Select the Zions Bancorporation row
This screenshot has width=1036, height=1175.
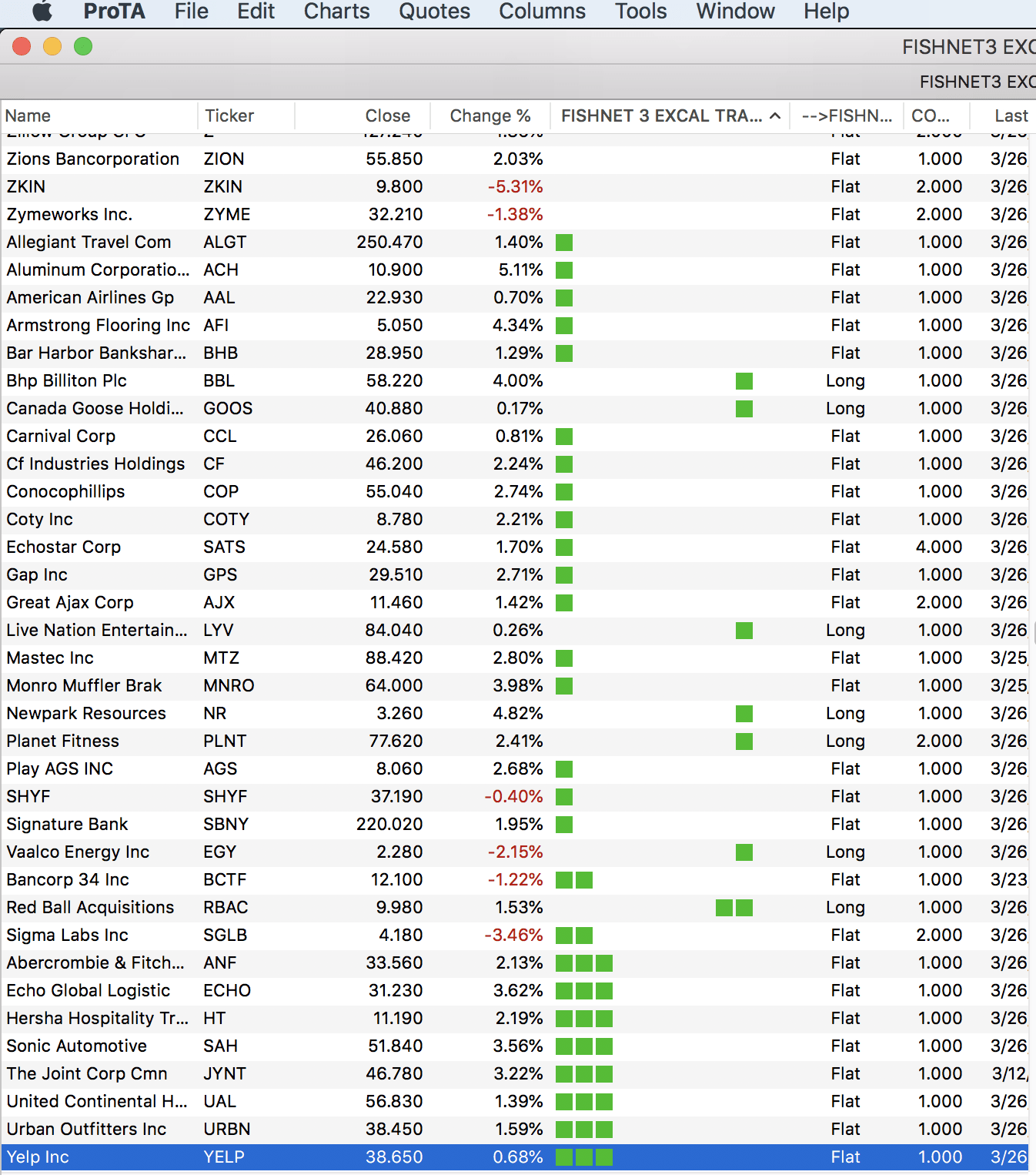click(x=515, y=159)
